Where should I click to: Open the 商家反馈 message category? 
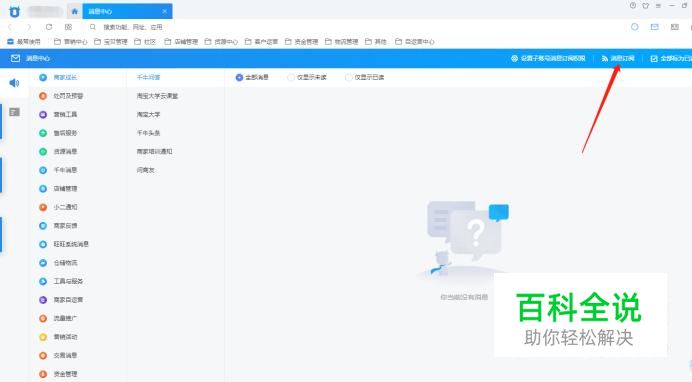[x=65, y=225]
